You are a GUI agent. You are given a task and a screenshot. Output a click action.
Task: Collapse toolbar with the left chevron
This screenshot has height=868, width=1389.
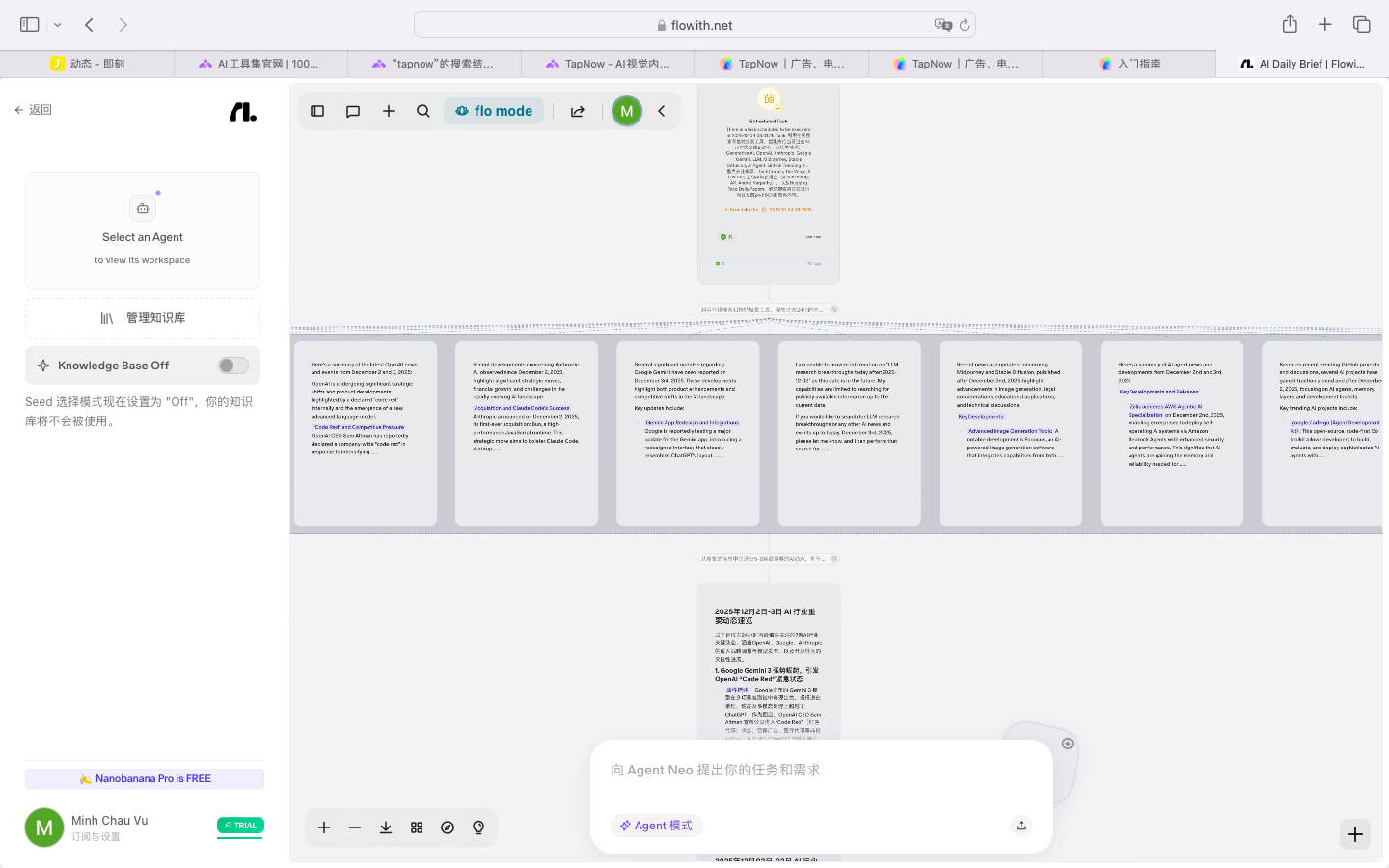click(662, 111)
